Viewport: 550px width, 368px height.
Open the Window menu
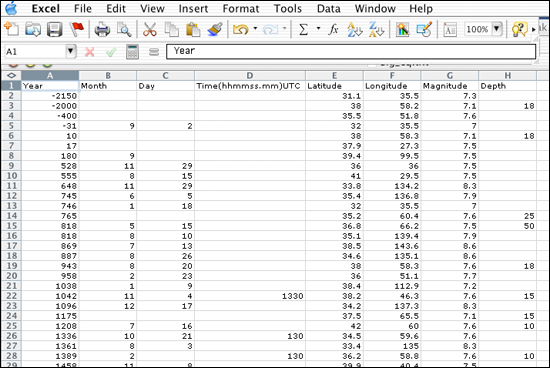375,8
